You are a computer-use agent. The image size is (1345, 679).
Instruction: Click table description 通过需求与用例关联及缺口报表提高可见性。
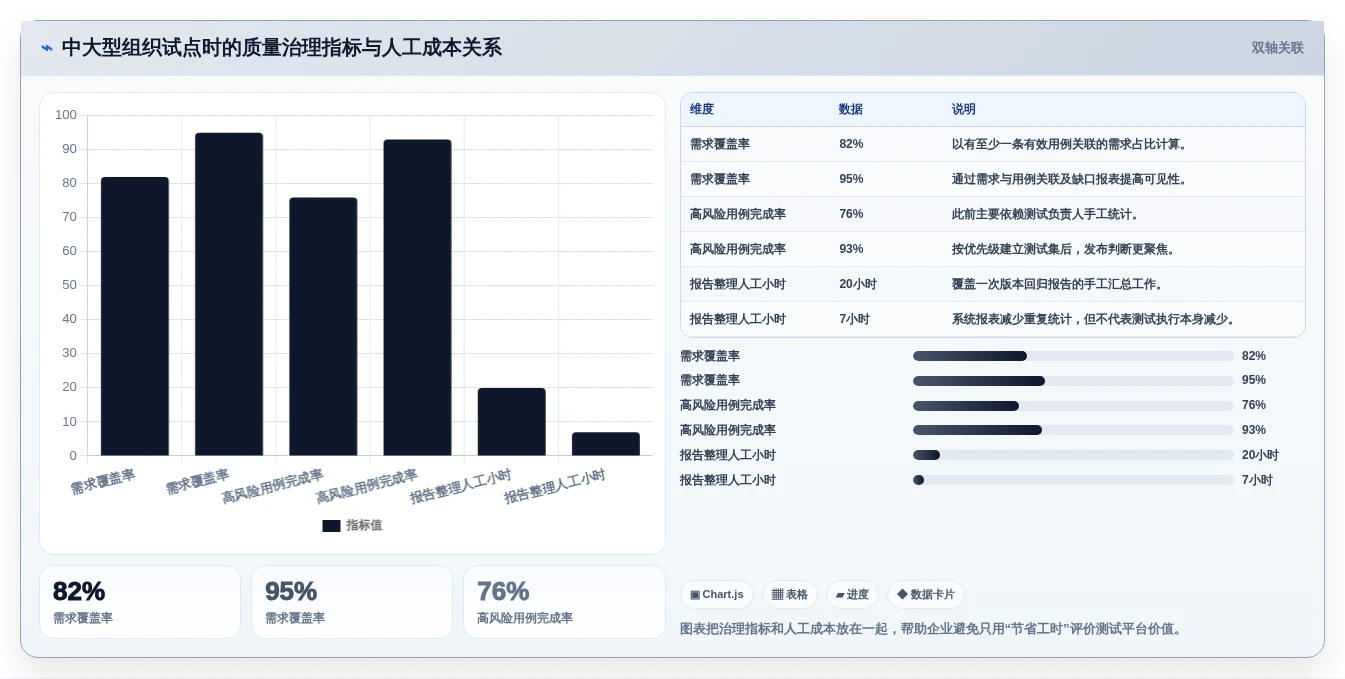point(1071,180)
